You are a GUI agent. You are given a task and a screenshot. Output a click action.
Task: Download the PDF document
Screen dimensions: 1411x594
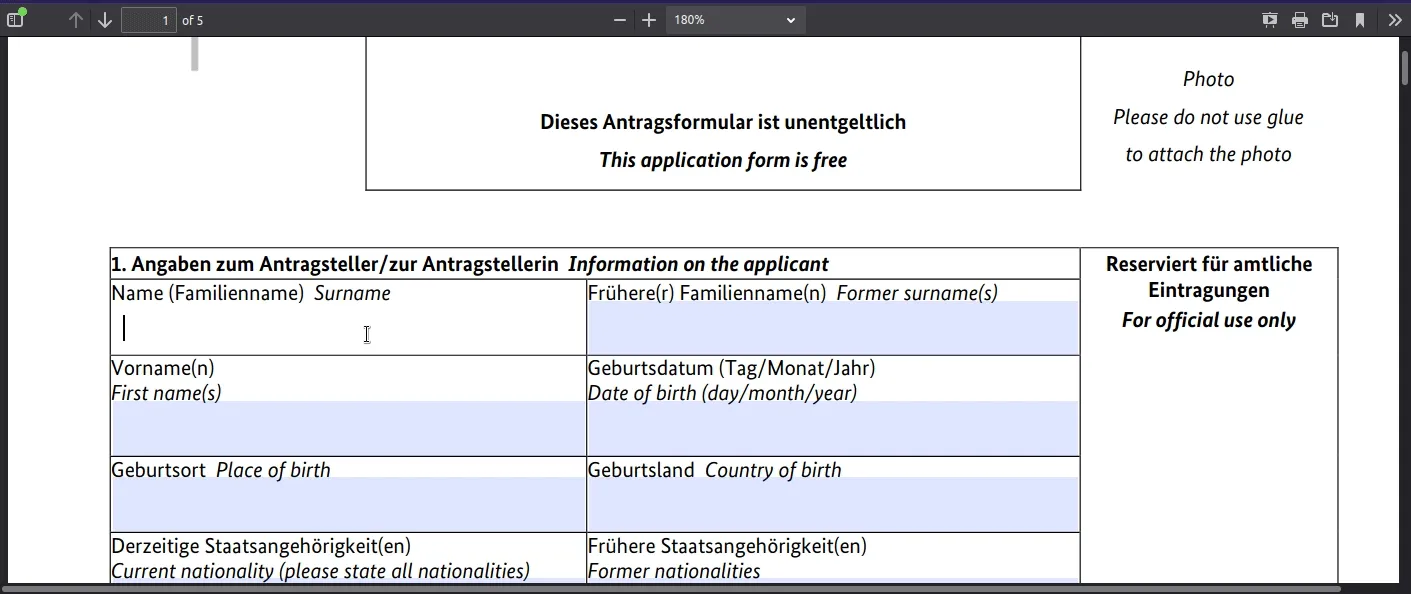tap(1330, 19)
